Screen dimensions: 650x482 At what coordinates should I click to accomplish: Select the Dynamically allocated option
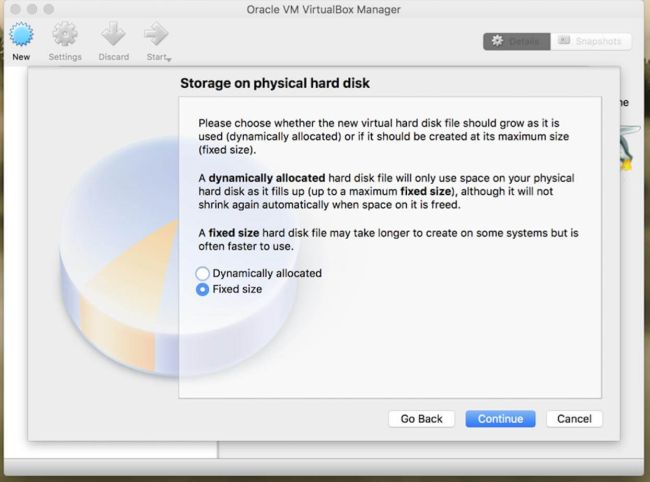(x=203, y=273)
